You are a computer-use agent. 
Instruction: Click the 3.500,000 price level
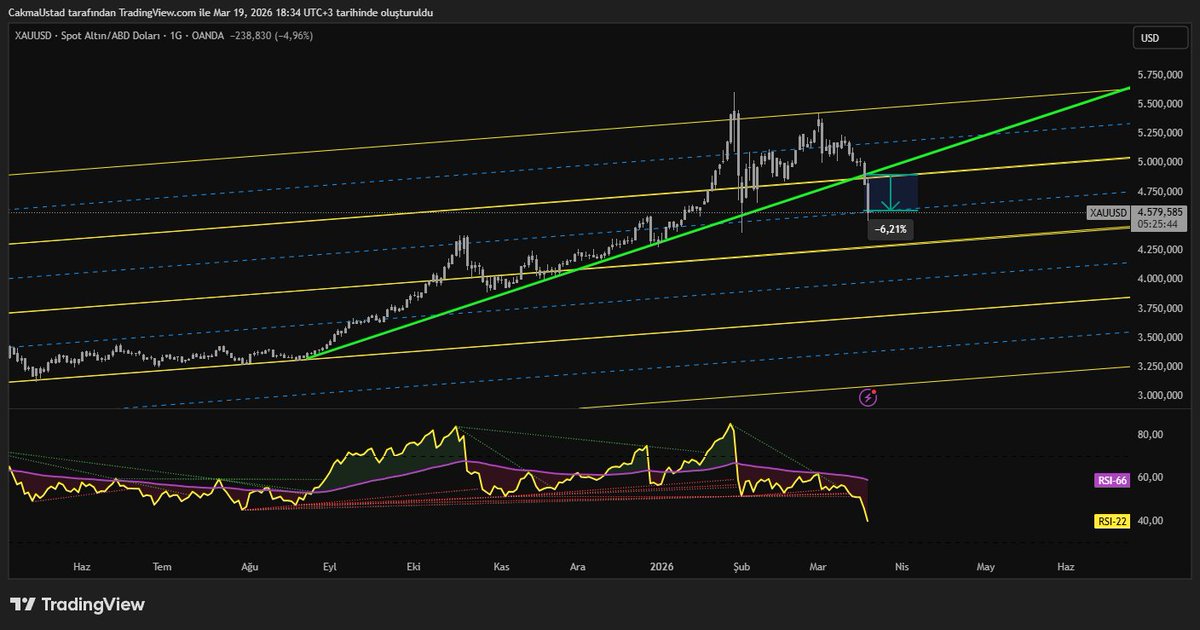pyautogui.click(x=1161, y=338)
